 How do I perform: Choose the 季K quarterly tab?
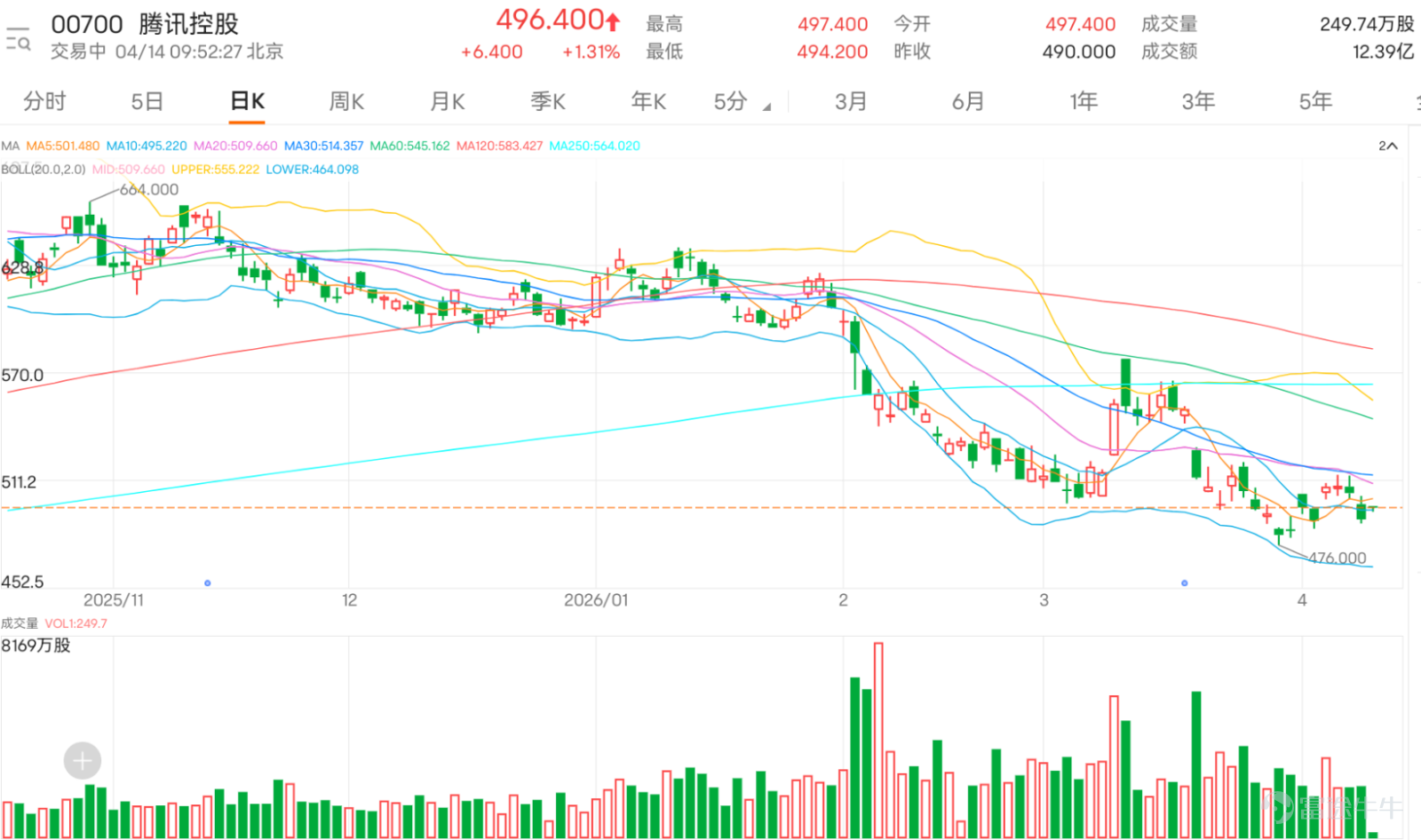click(548, 101)
